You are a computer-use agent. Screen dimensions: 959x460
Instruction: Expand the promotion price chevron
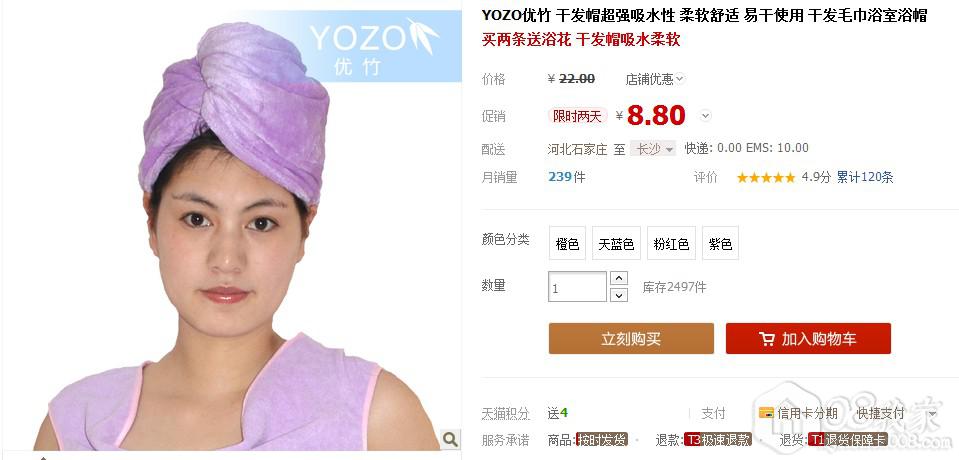[x=705, y=116]
